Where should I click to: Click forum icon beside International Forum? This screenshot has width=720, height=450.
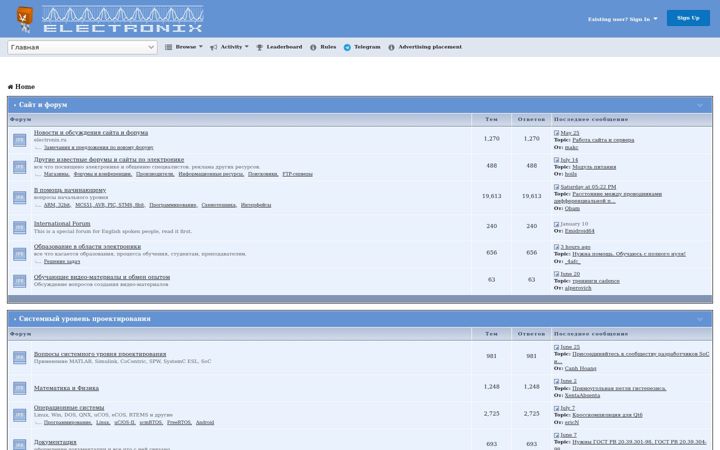(19, 227)
